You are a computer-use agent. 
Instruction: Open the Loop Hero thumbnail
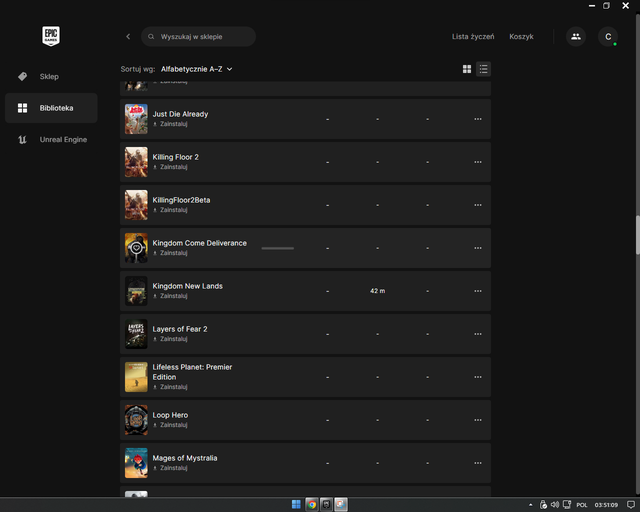136,420
